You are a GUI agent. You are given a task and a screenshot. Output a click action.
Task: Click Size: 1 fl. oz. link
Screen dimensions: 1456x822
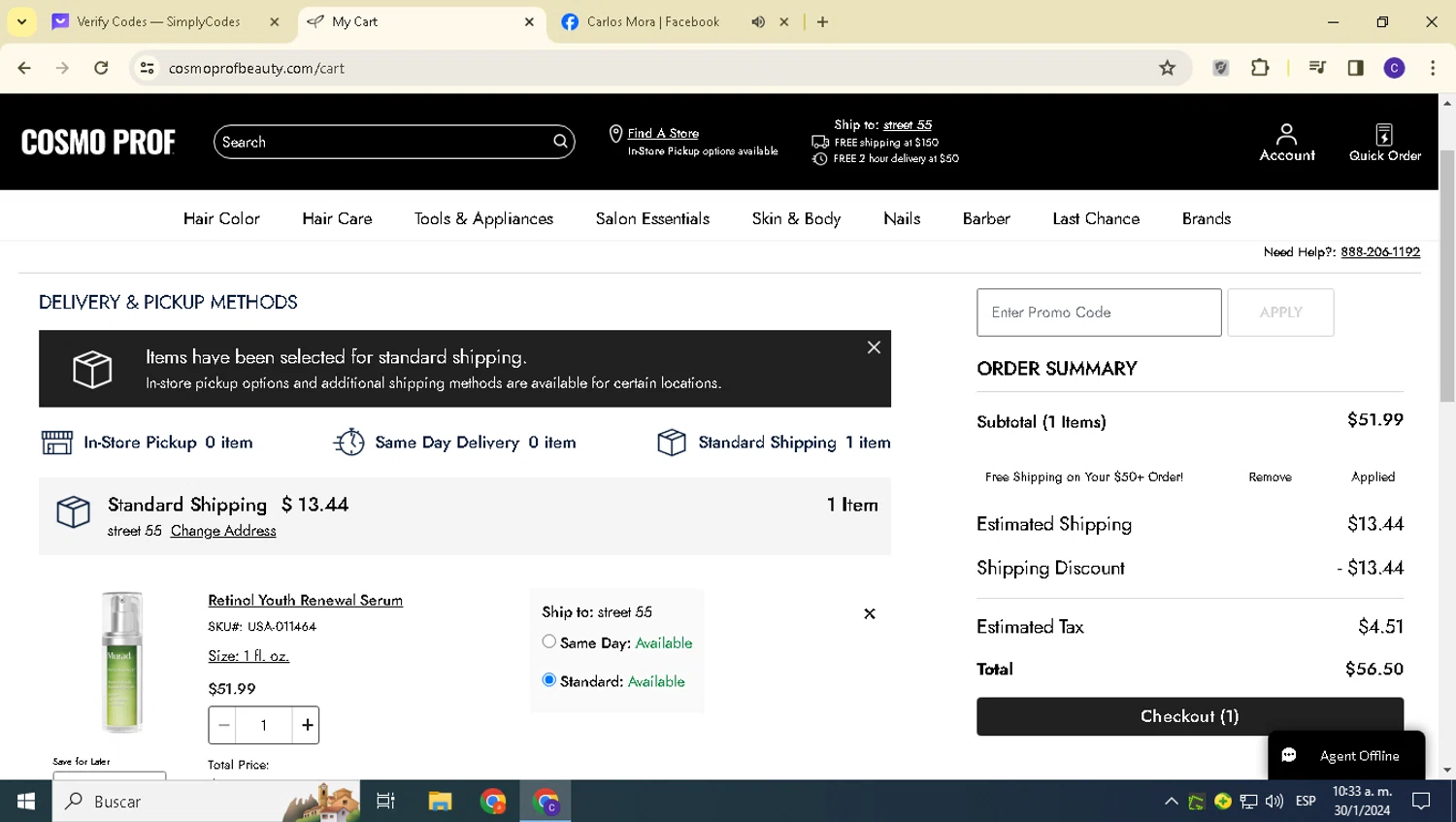click(x=248, y=656)
